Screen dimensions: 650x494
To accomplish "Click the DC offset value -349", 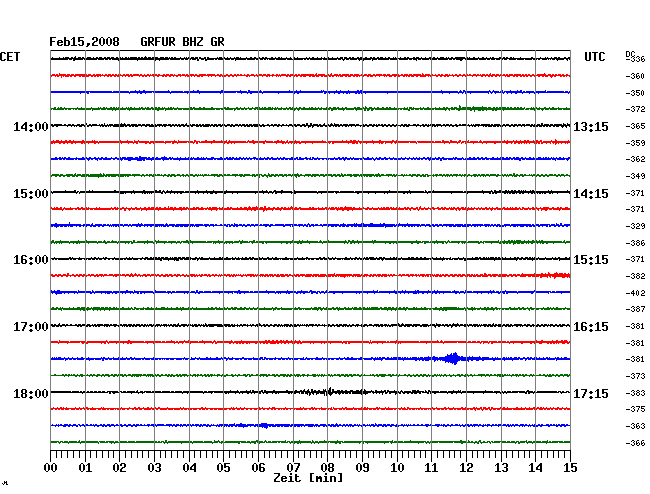I will pos(635,177).
